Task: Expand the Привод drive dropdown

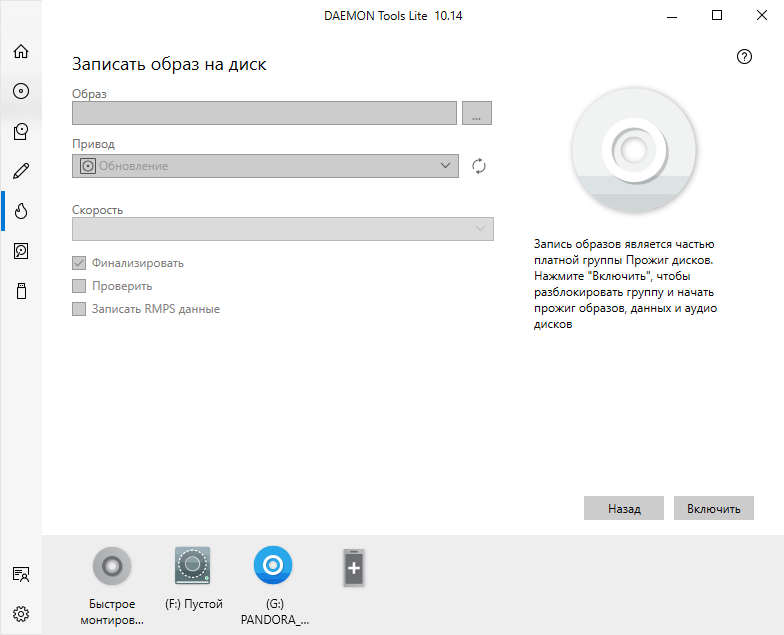Action: 265,166
